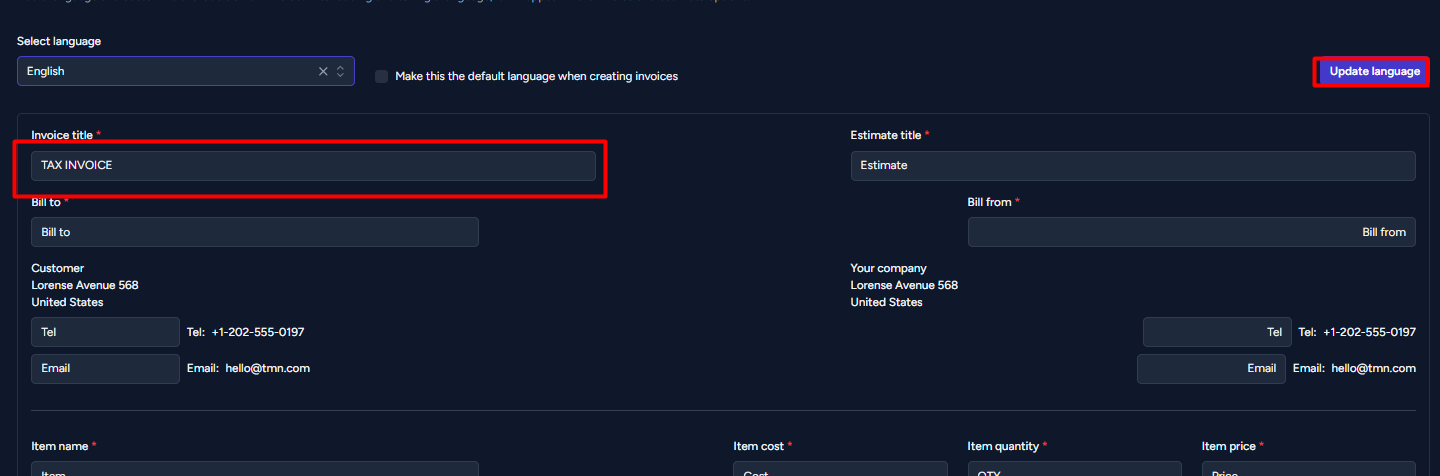Enable make this the default language checkbox
Screen dimensions: 1440x476
381,76
